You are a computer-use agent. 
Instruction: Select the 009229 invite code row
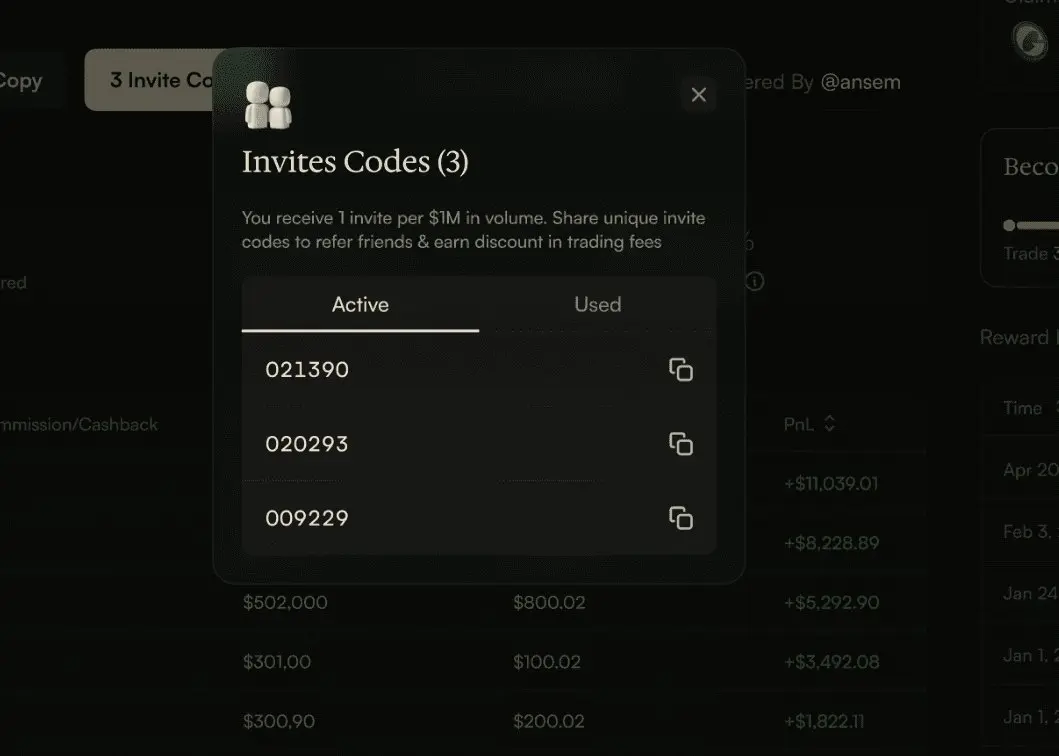tap(479, 518)
